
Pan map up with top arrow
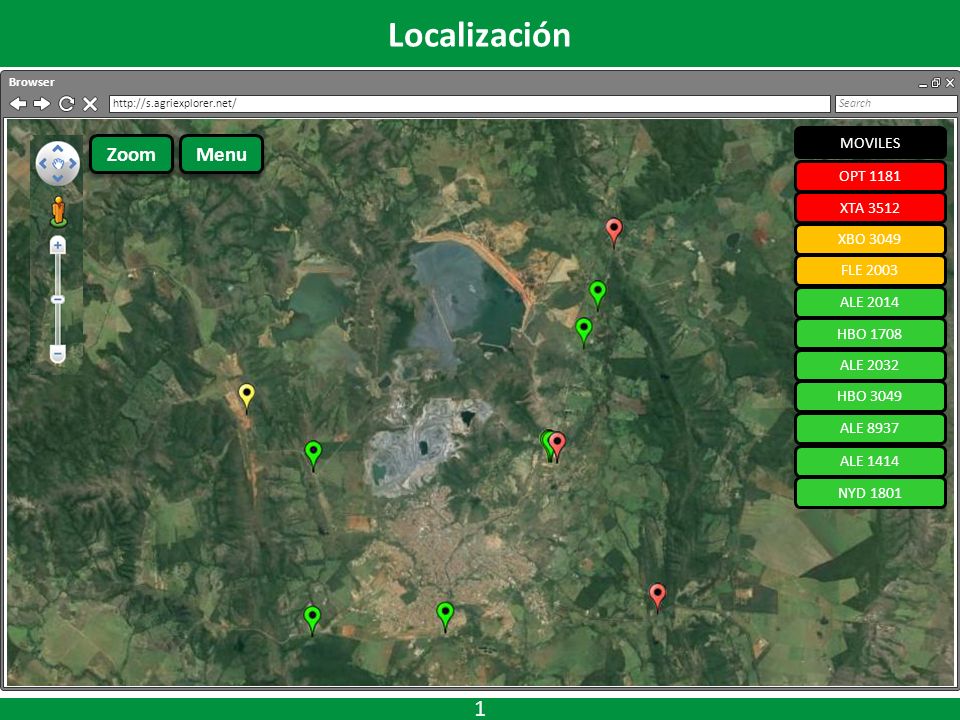click(58, 149)
